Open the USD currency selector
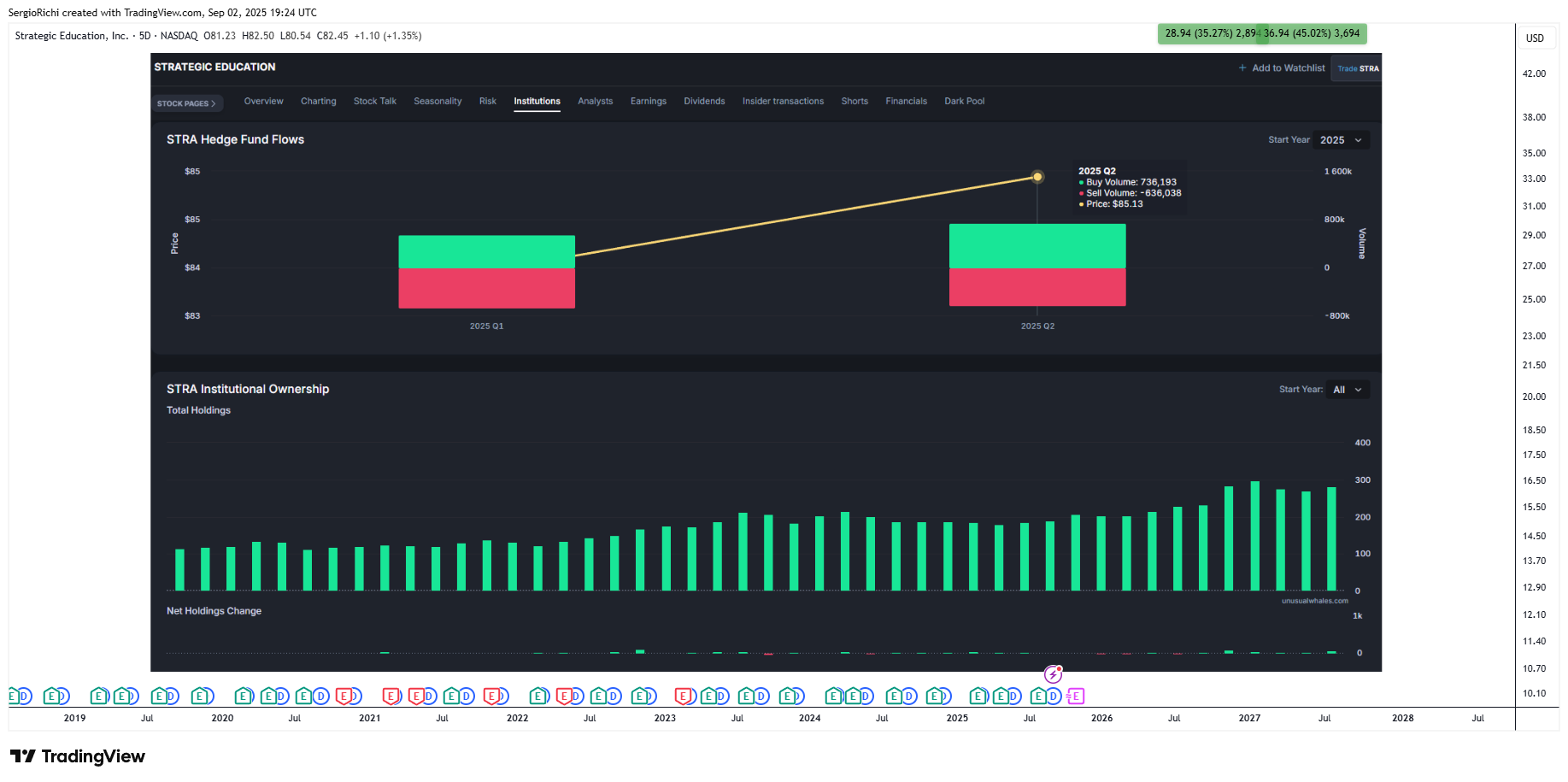This screenshot has width=1568, height=782. click(x=1536, y=38)
